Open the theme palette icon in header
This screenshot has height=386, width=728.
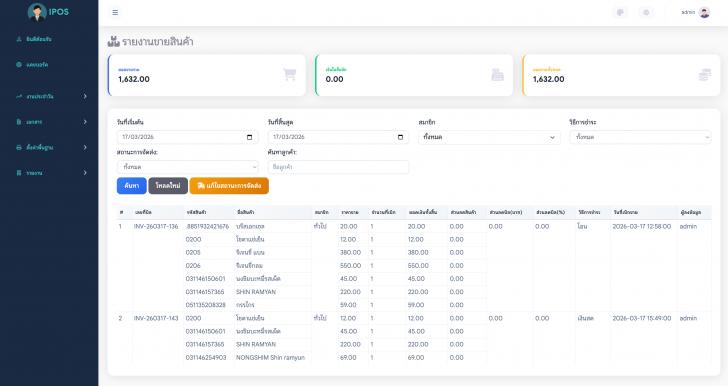coord(620,13)
